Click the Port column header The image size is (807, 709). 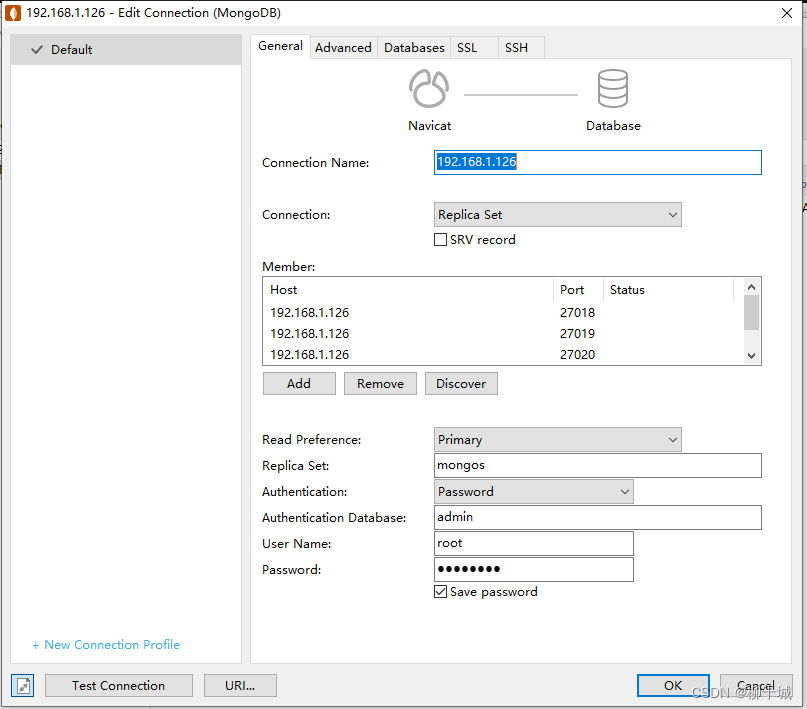point(578,290)
